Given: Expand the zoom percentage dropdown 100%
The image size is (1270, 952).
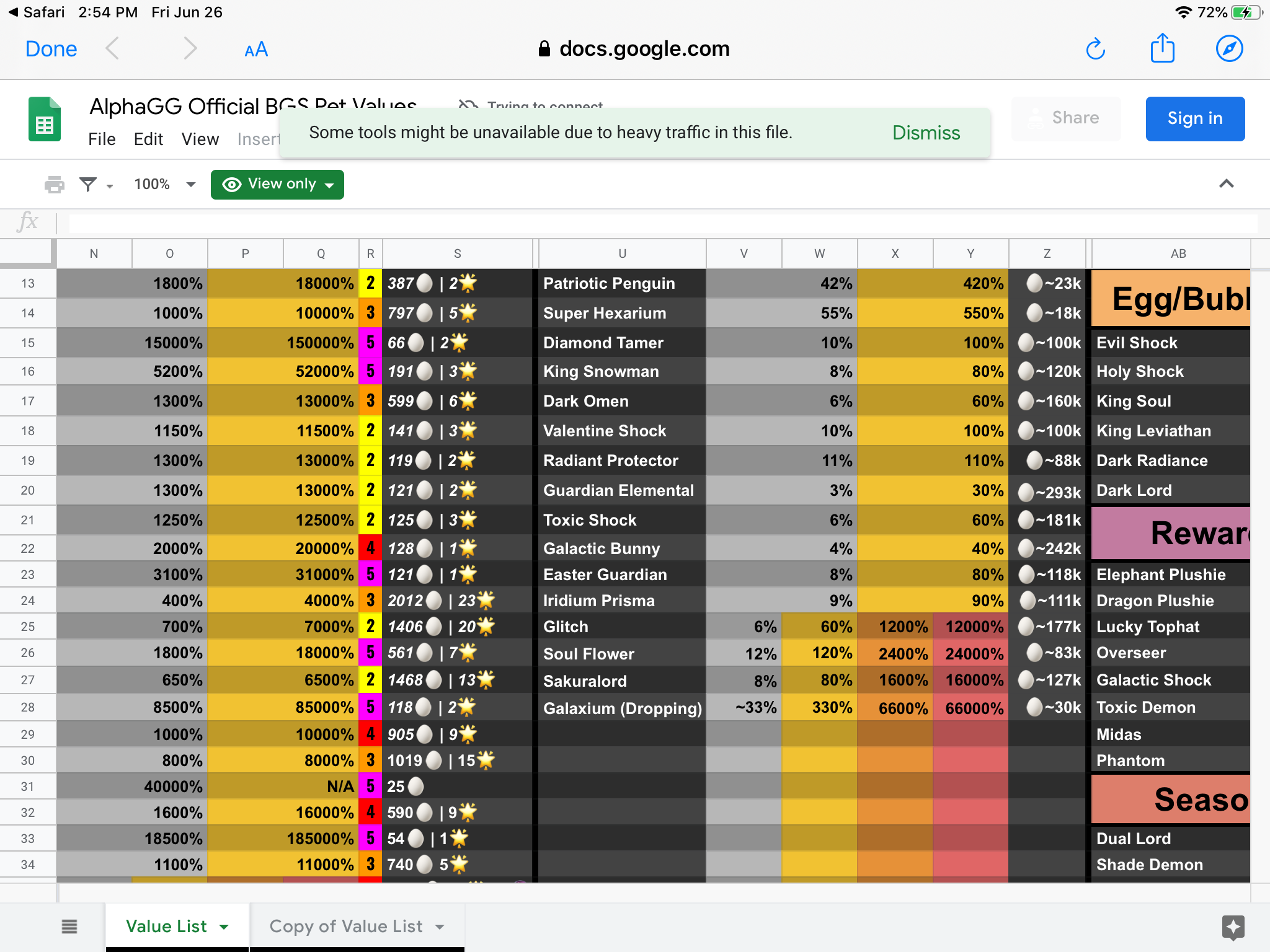Looking at the screenshot, I should coord(164,184).
